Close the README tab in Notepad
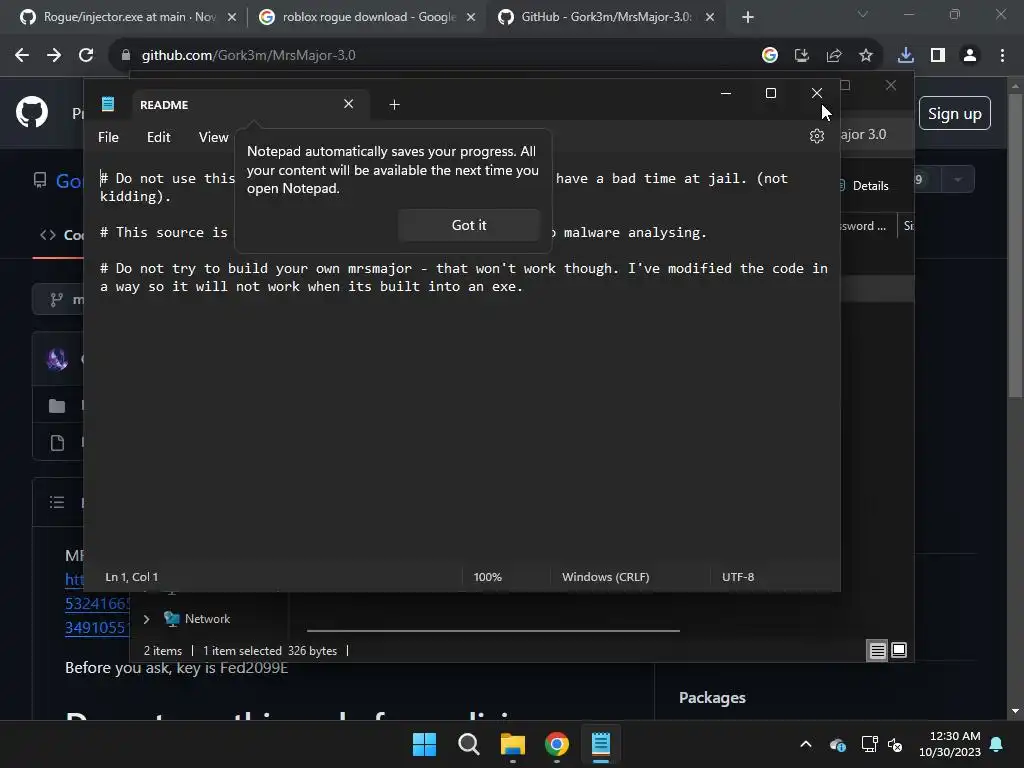 [349, 104]
